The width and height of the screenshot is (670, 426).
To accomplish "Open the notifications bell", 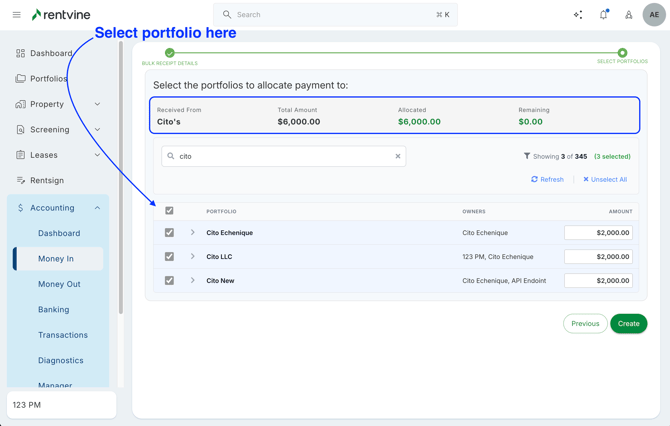I will pyautogui.click(x=603, y=15).
